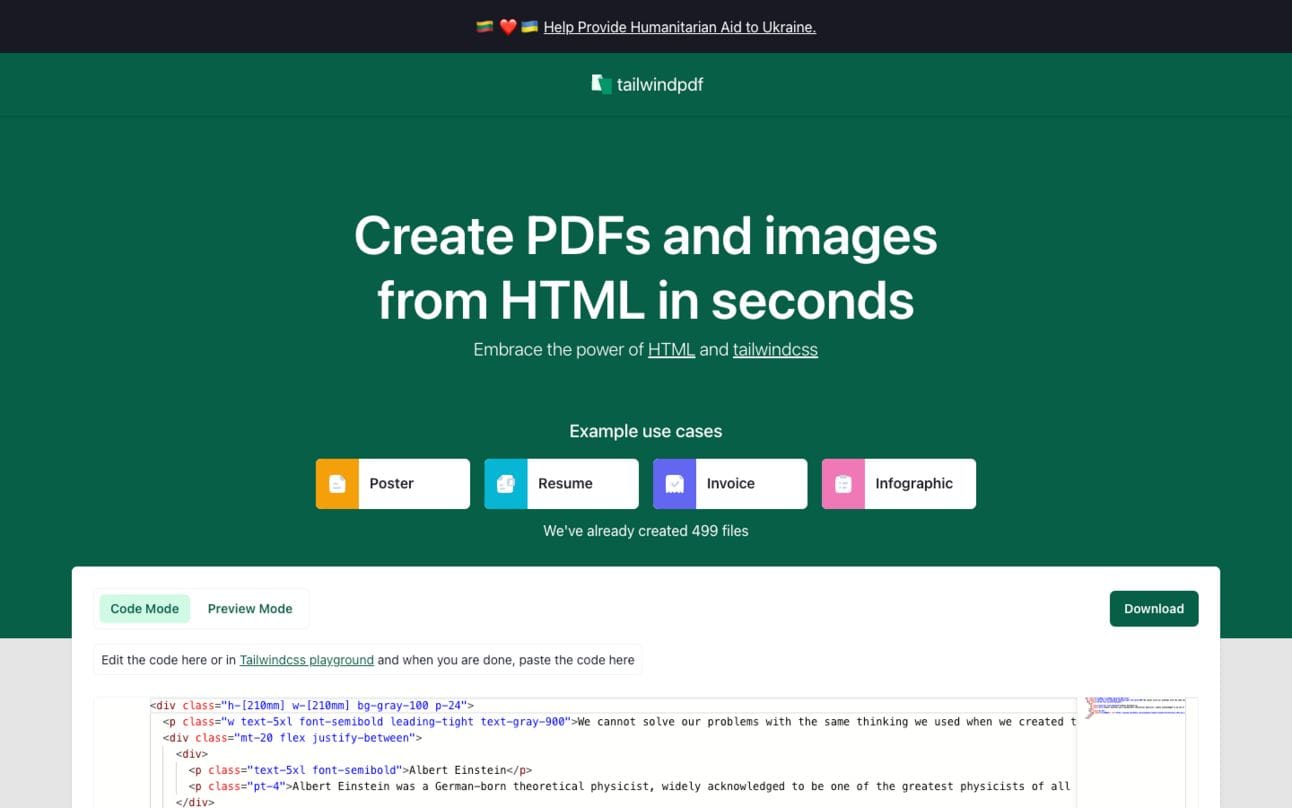The height and width of the screenshot is (808, 1292).
Task: Select the Infographic example use case
Action: 899,484
